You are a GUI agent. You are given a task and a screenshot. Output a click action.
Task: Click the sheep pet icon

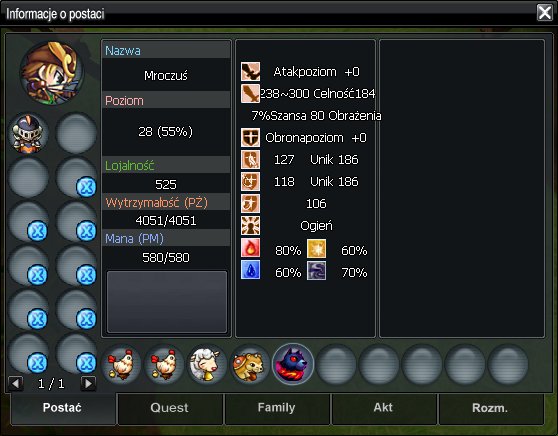pos(207,364)
